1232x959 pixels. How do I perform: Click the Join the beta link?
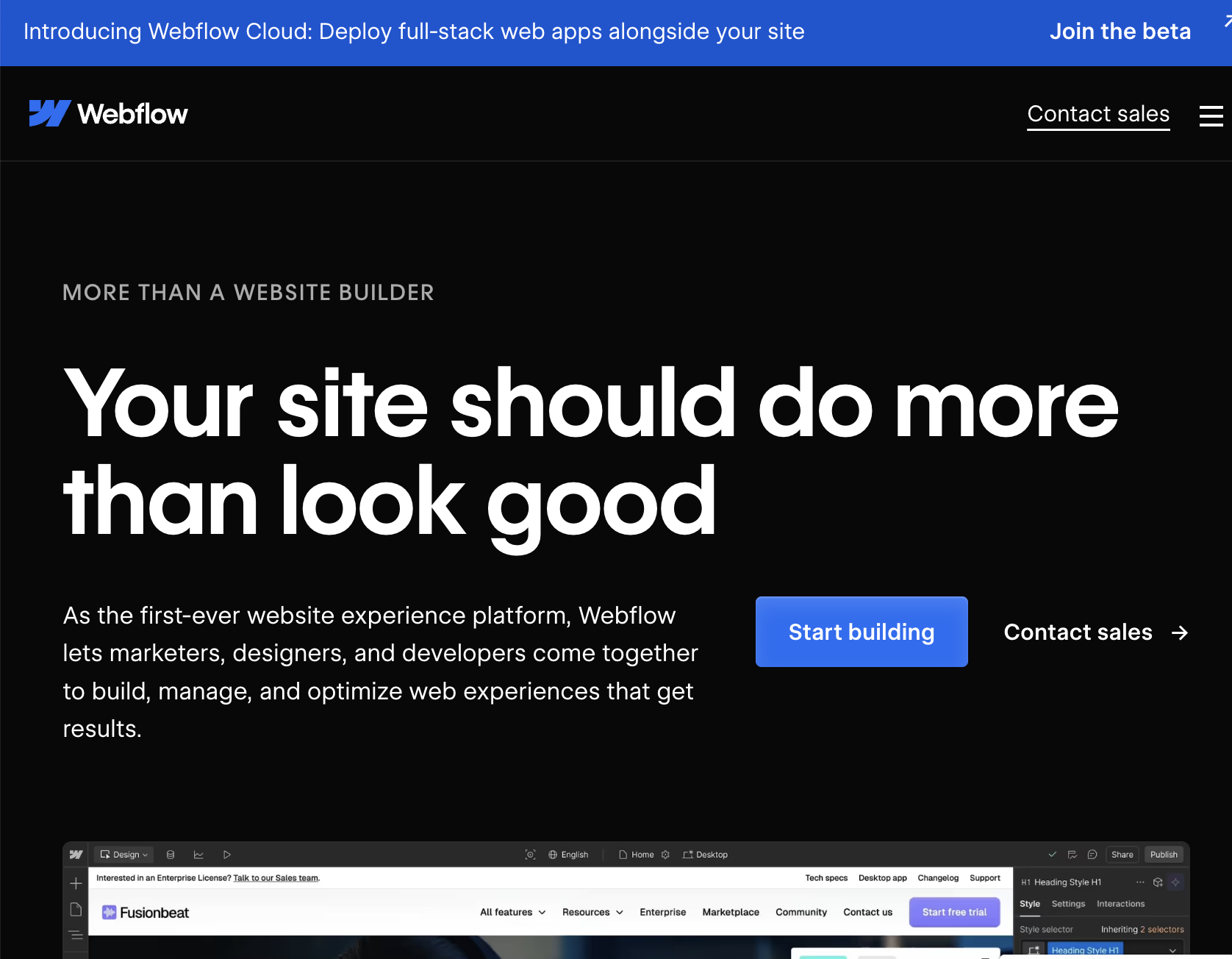coord(1120,32)
